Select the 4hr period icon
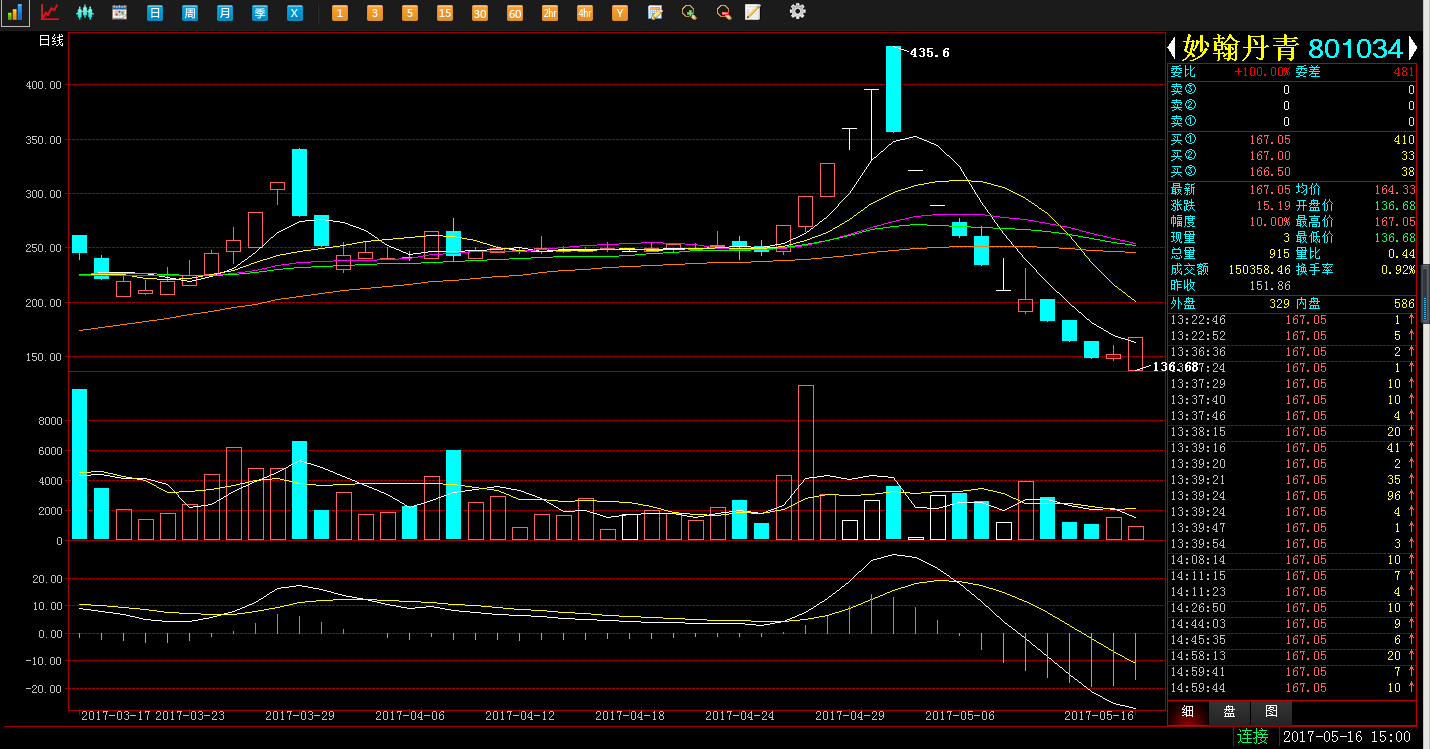Image resolution: width=1430 pixels, height=749 pixels. (585, 13)
